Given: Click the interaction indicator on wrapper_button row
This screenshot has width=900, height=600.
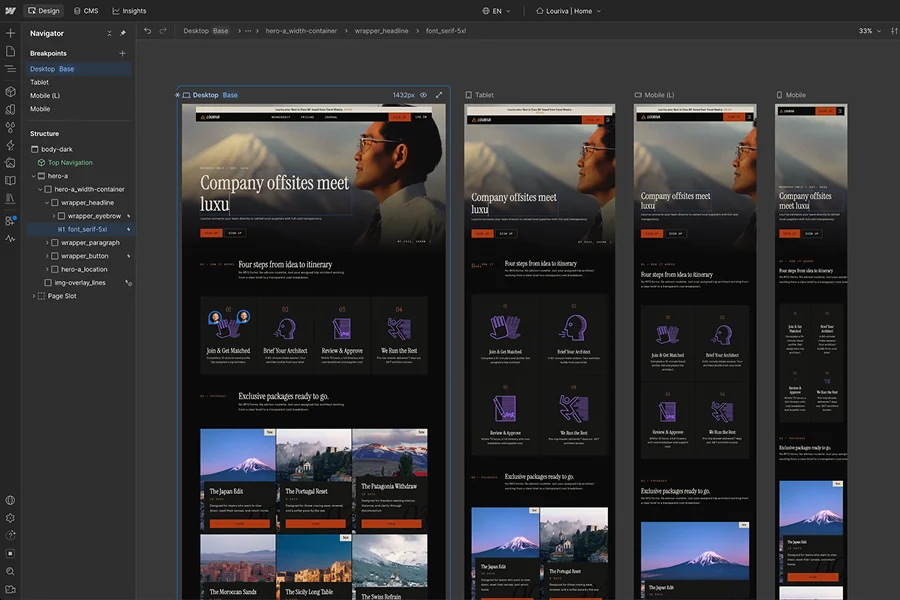Looking at the screenshot, I should (128, 256).
